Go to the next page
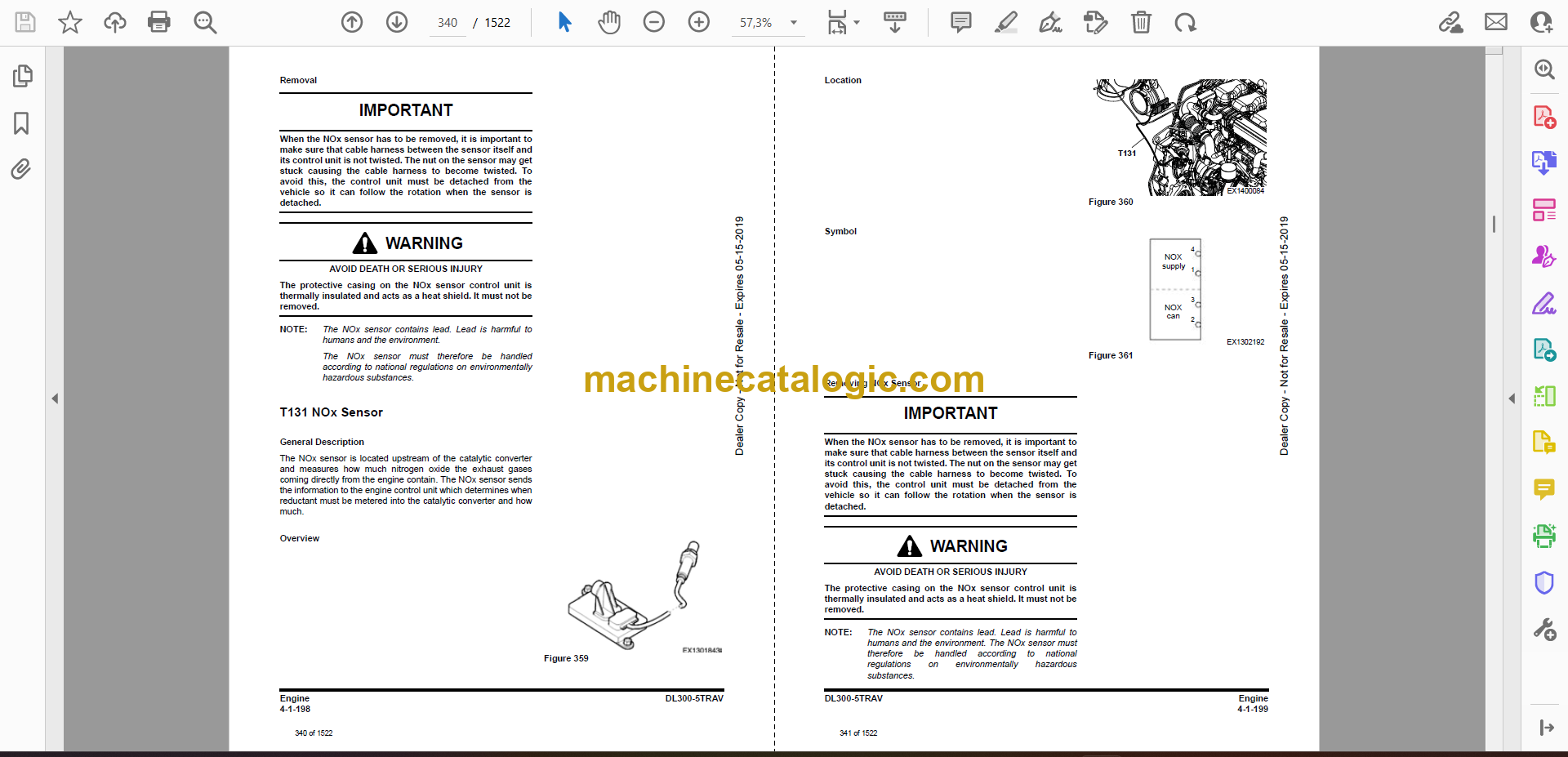 pos(397,22)
